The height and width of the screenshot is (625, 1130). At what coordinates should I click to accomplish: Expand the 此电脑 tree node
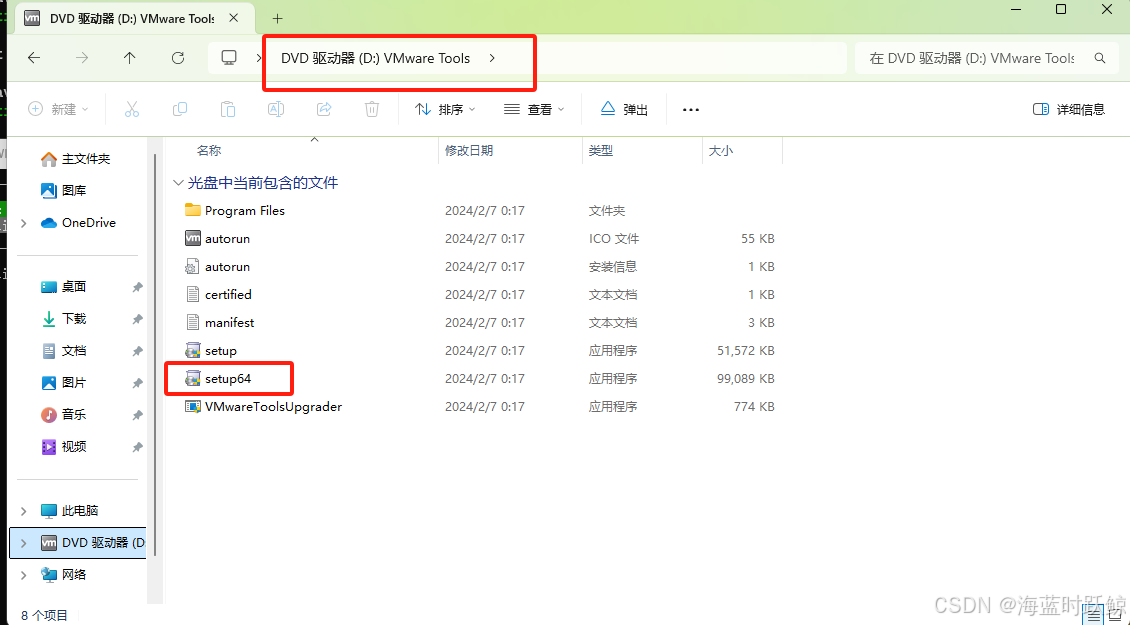(x=24, y=510)
